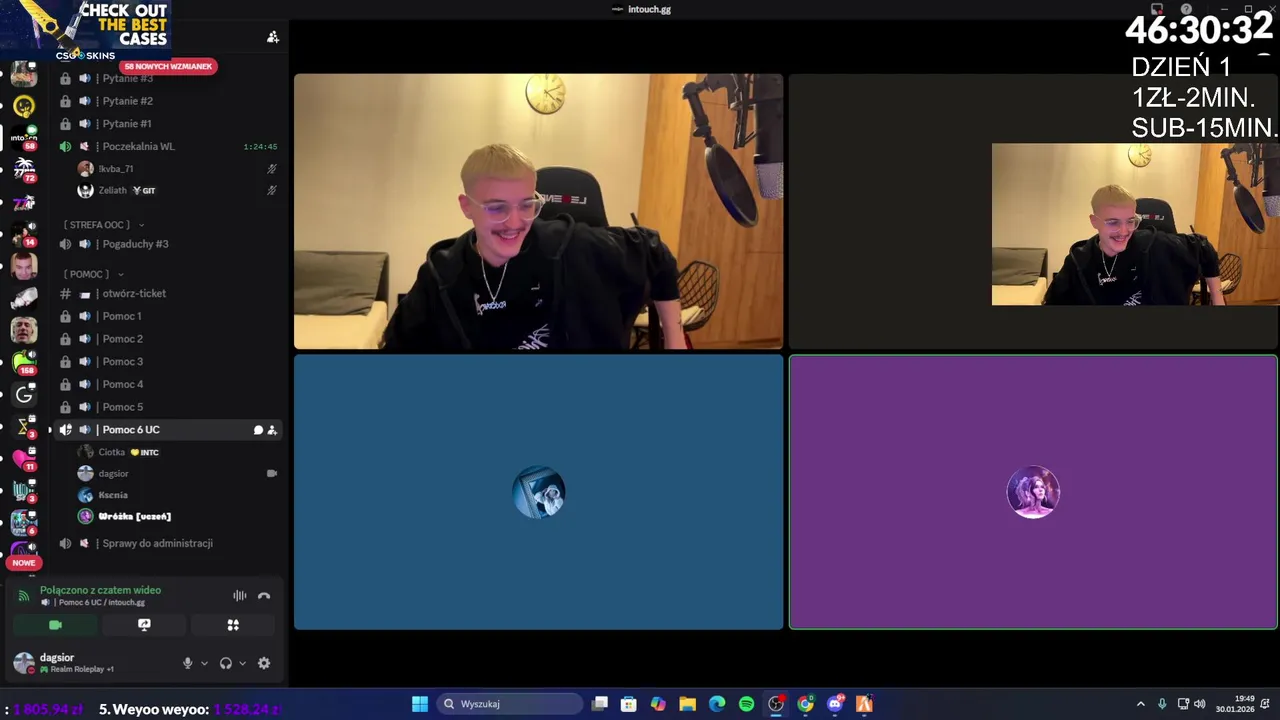Open Discord user settings gear
The width and height of the screenshot is (1280, 720).
click(264, 663)
